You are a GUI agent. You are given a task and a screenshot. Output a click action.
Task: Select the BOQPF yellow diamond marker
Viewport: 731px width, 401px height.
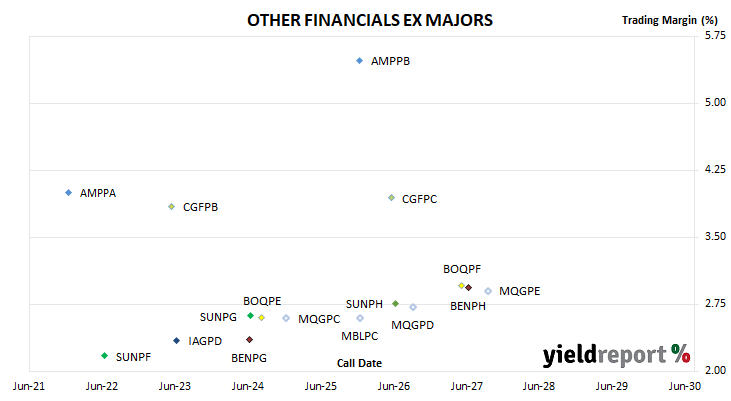[462, 285]
